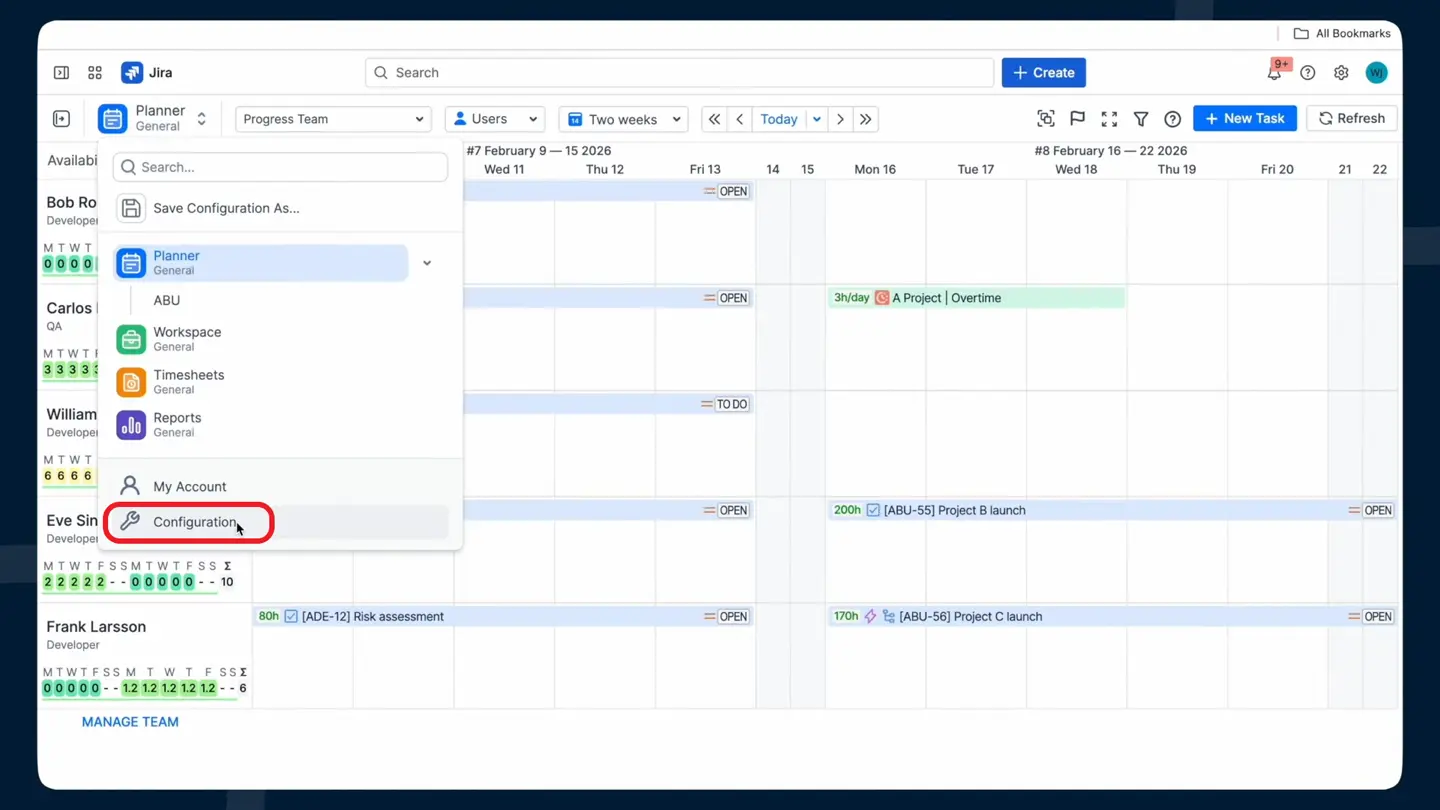The width and height of the screenshot is (1440, 810).
Task: Click the Jira Search field
Action: [x=680, y=73]
